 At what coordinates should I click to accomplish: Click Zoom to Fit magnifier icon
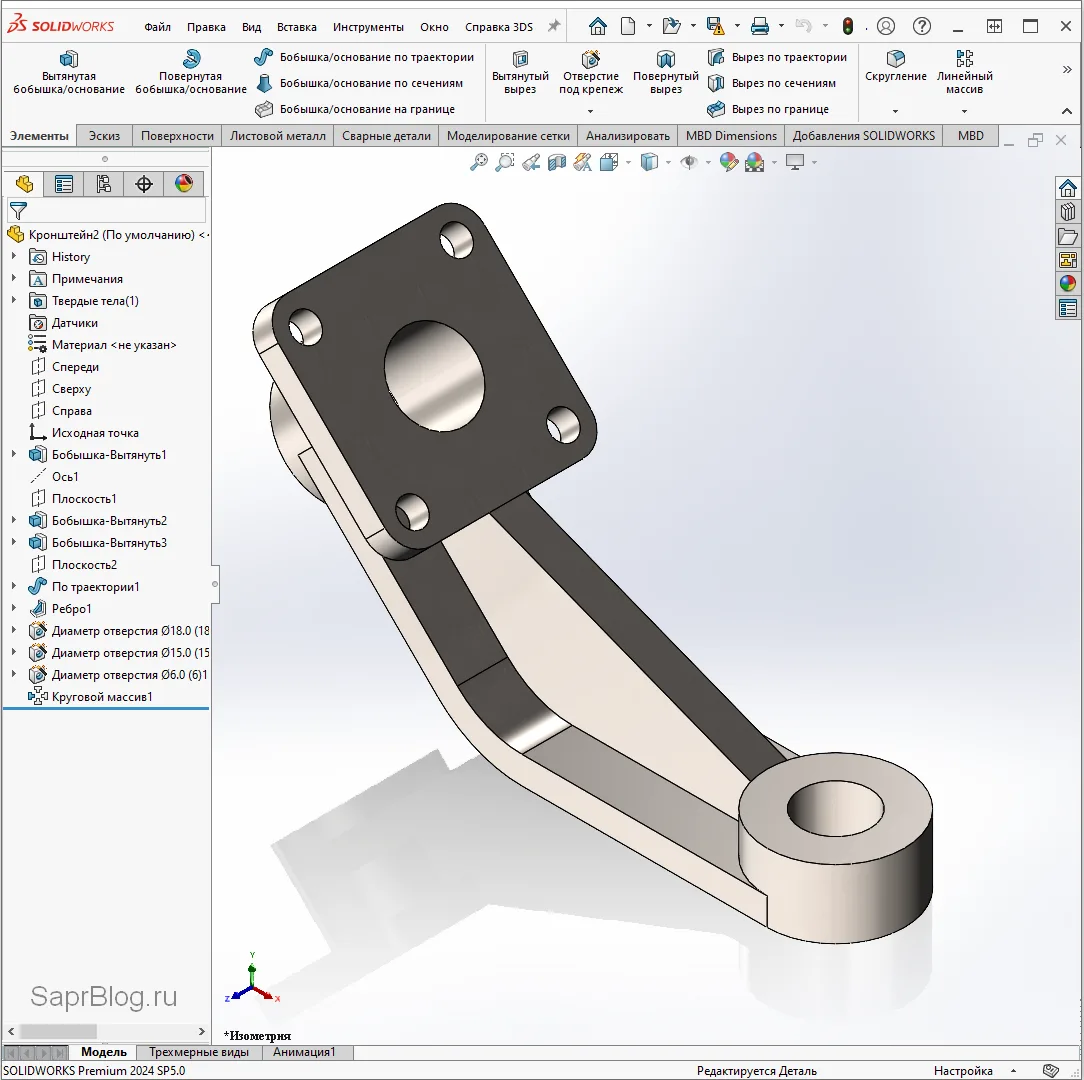tap(479, 162)
